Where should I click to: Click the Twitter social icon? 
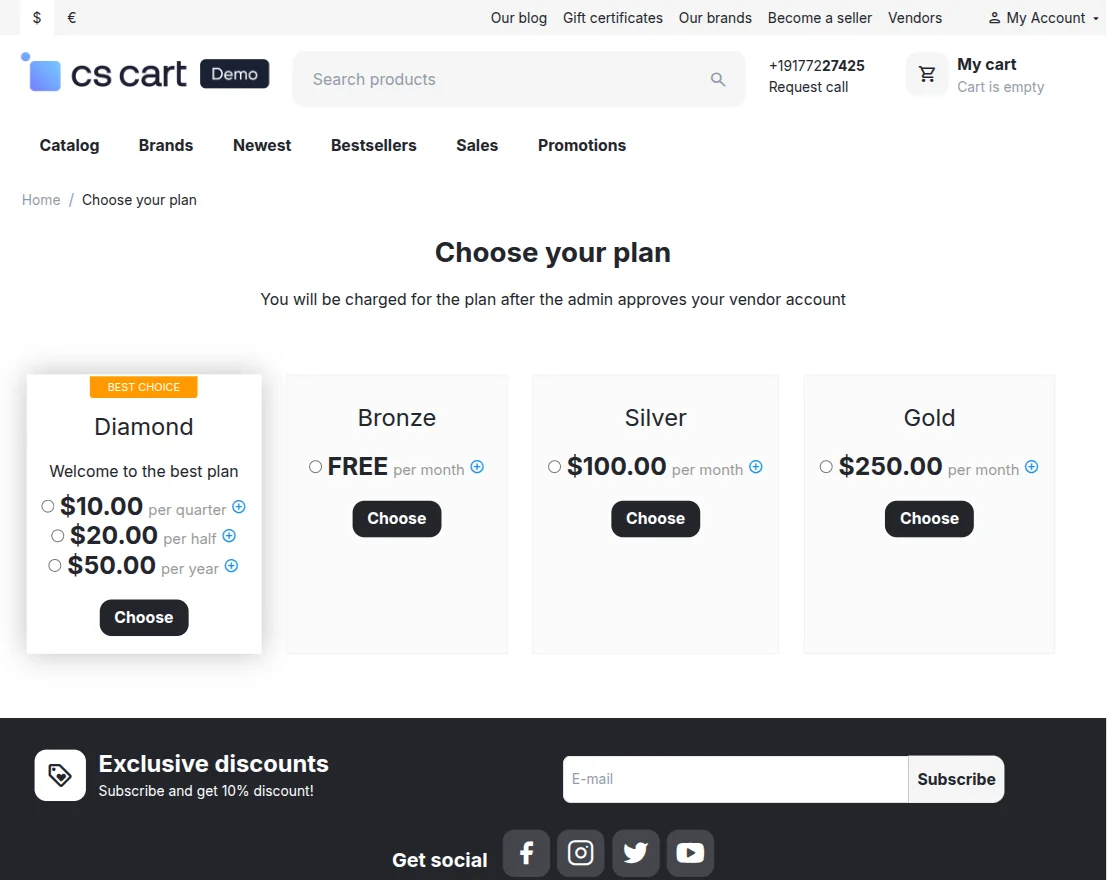click(x=636, y=853)
